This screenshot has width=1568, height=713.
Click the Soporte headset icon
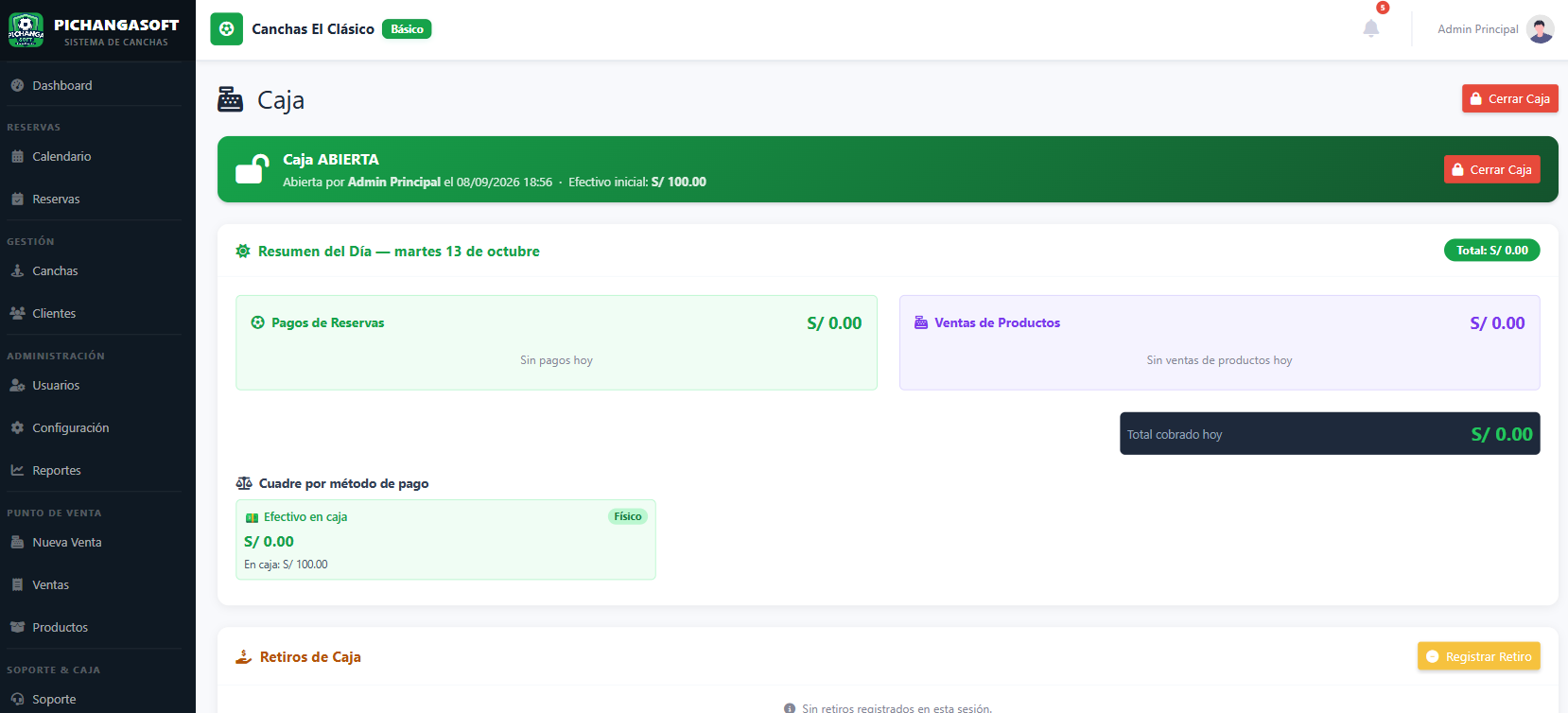(17, 699)
